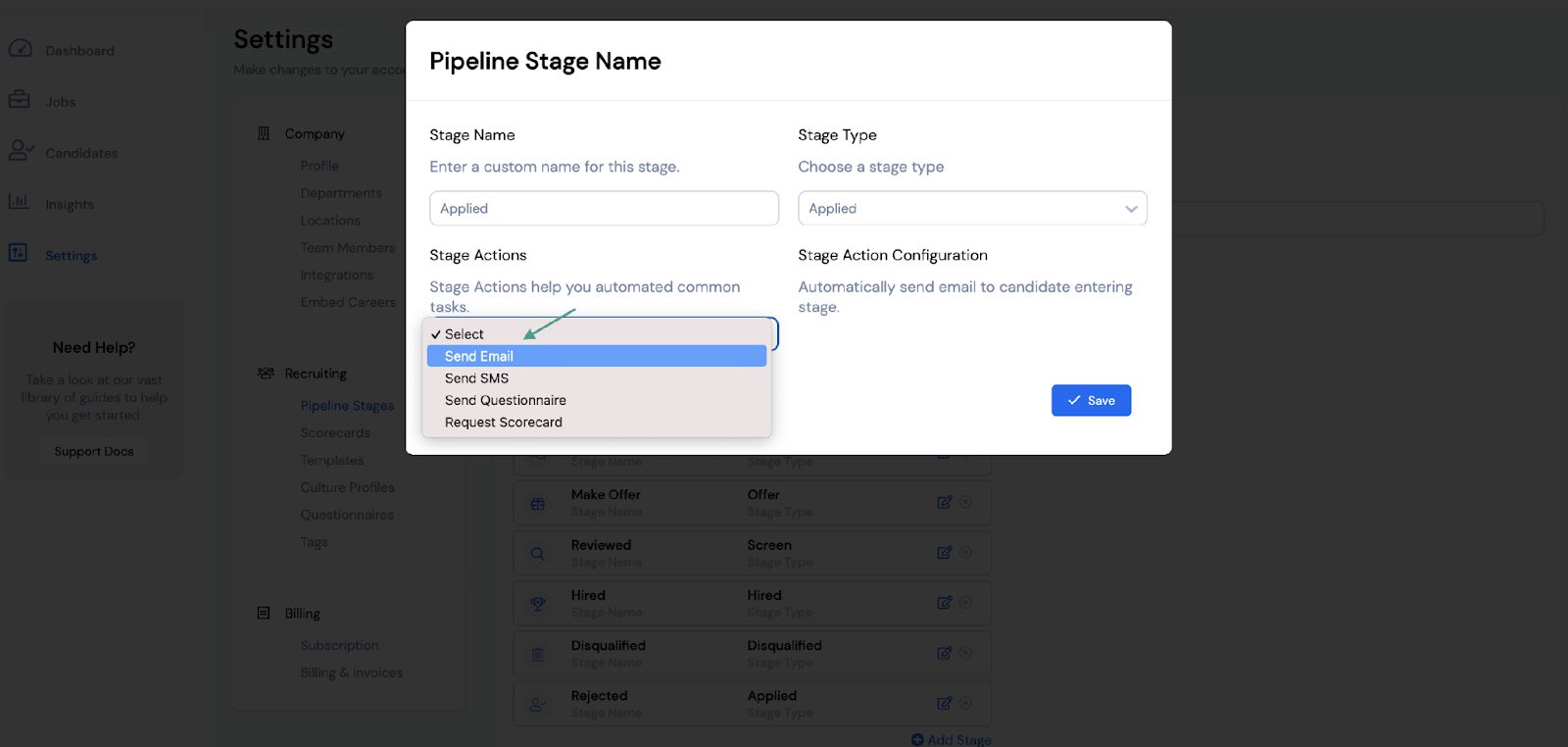
Task: Open Pipeline Stages settings link
Action: click(x=347, y=405)
